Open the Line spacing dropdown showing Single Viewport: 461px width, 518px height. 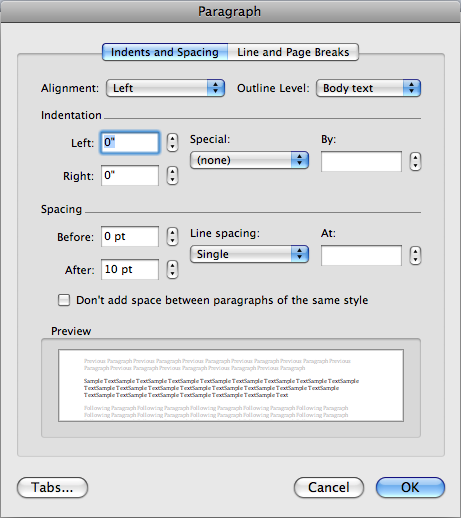(x=249, y=254)
